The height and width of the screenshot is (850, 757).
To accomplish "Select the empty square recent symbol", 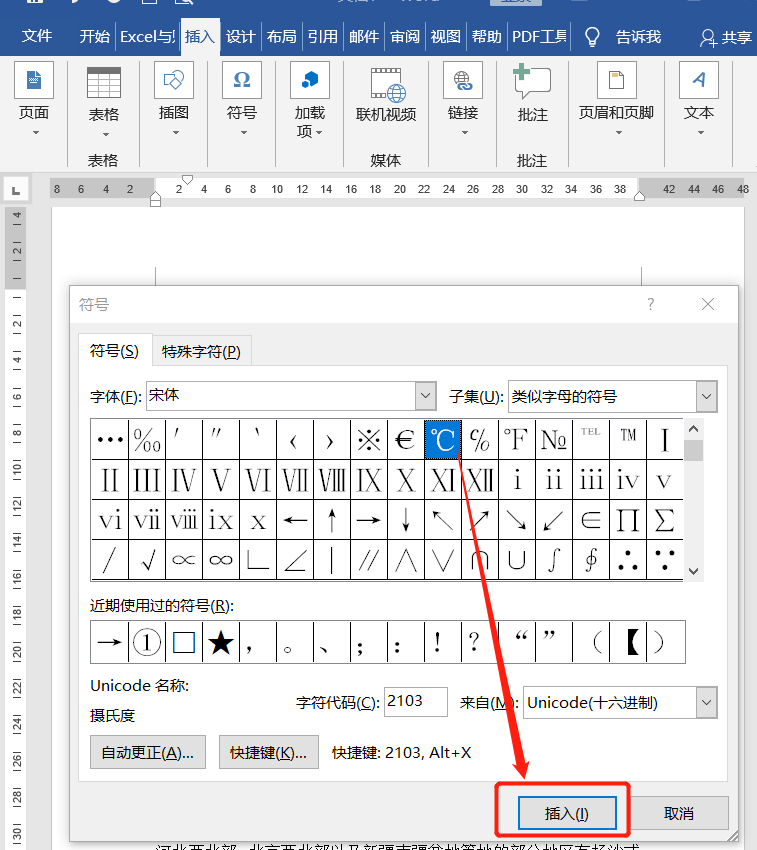I will [x=184, y=642].
